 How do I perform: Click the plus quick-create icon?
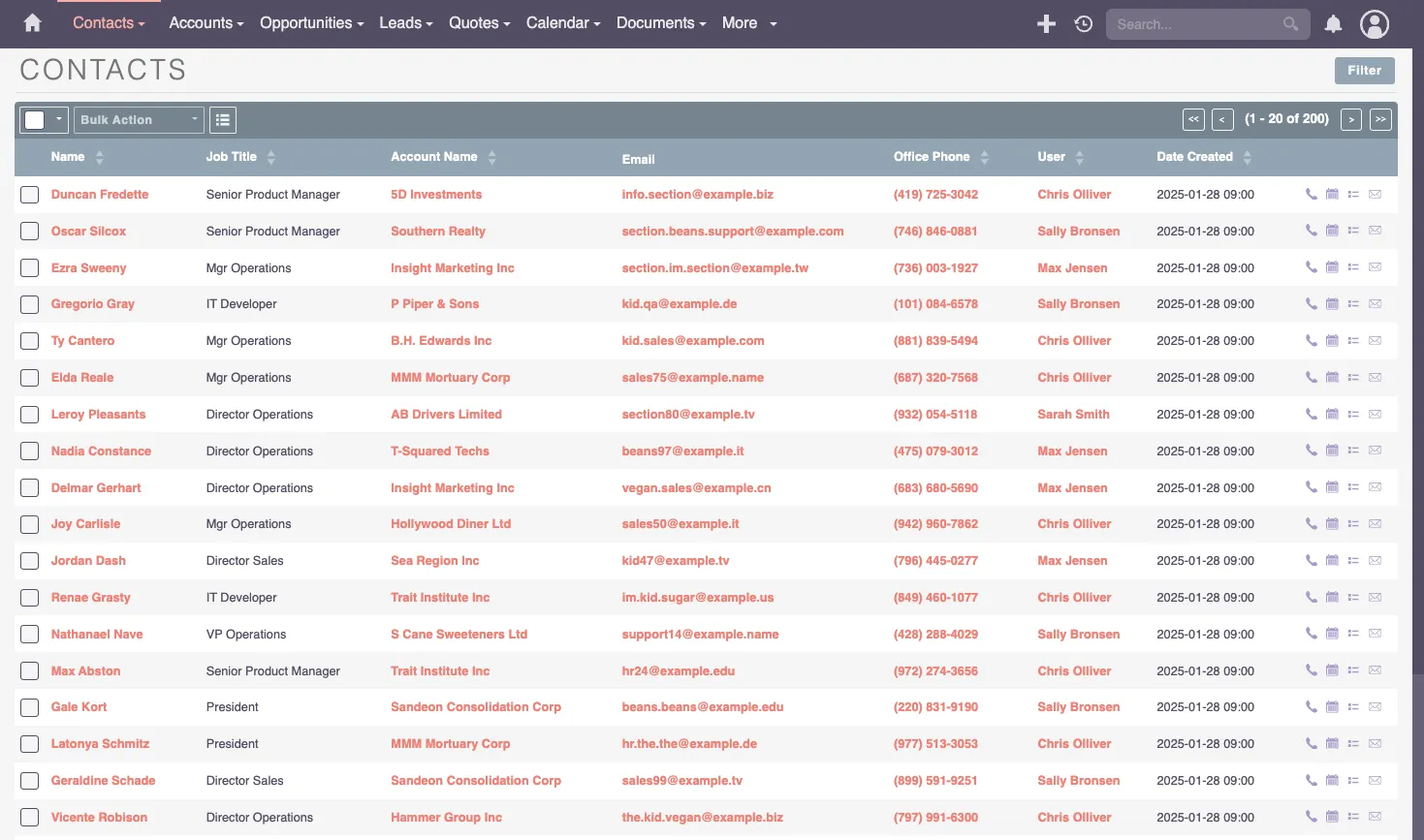tap(1046, 24)
